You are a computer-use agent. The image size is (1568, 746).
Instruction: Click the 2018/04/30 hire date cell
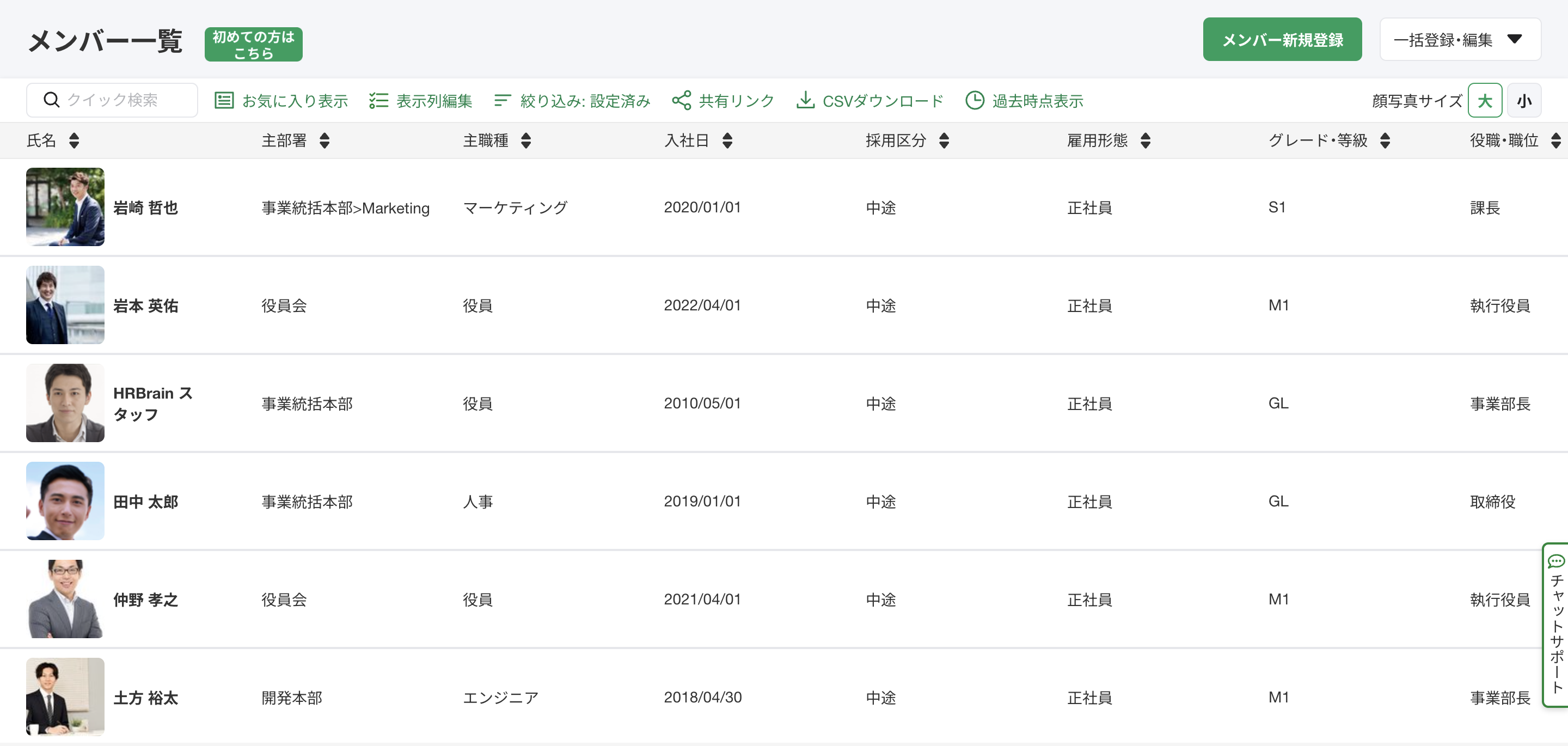pyautogui.click(x=703, y=698)
